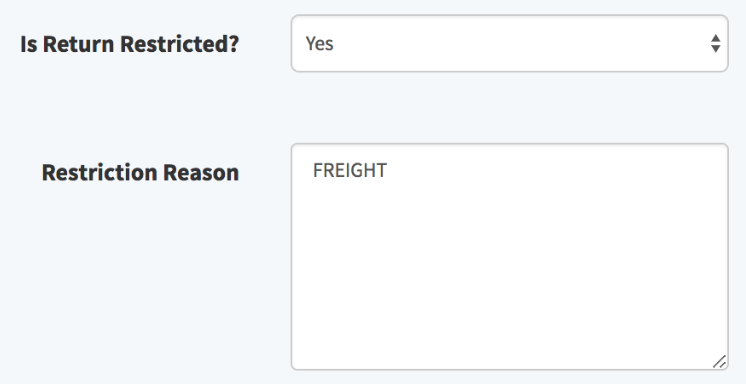Focus the Restriction Reason field via its bold label

(140, 172)
